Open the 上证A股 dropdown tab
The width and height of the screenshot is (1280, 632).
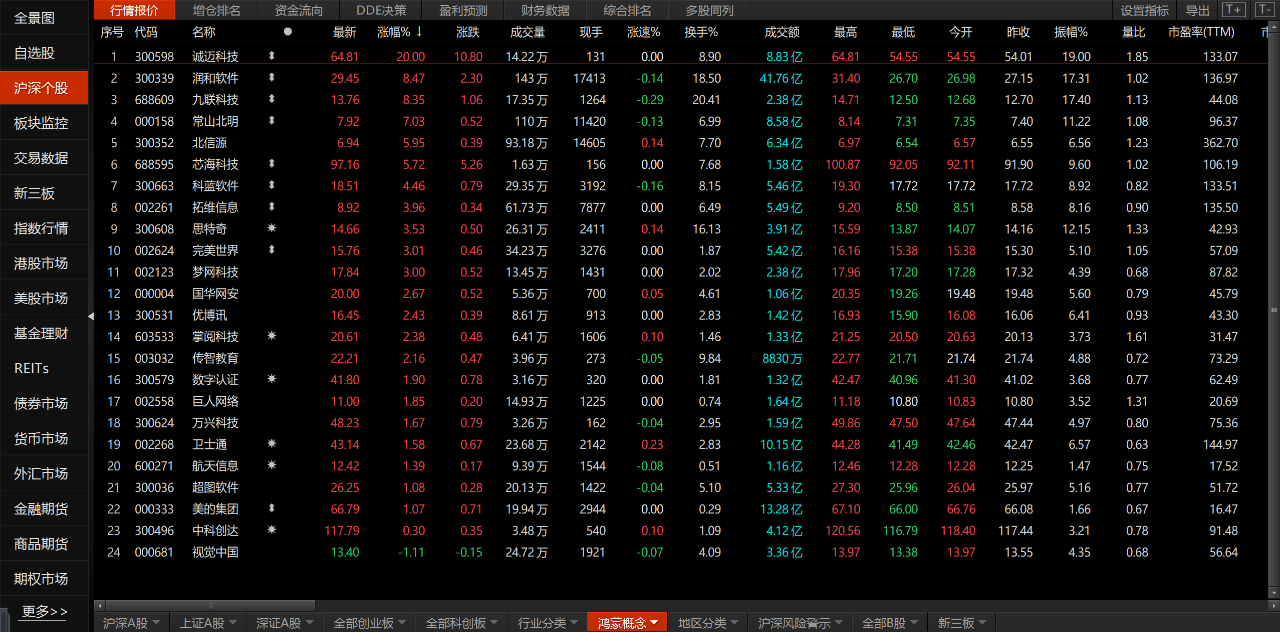pyautogui.click(x=208, y=623)
